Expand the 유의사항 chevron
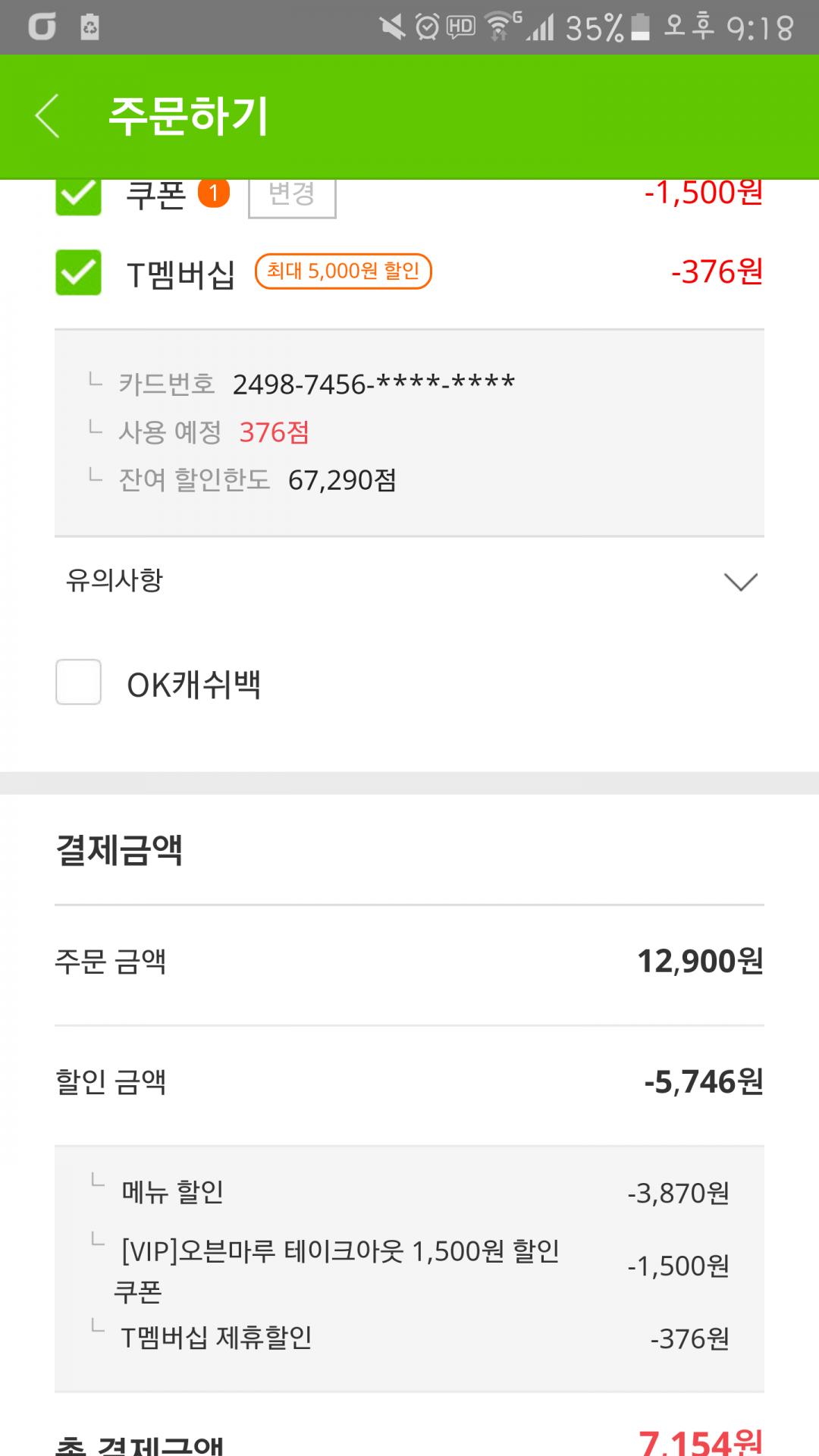 [x=740, y=582]
